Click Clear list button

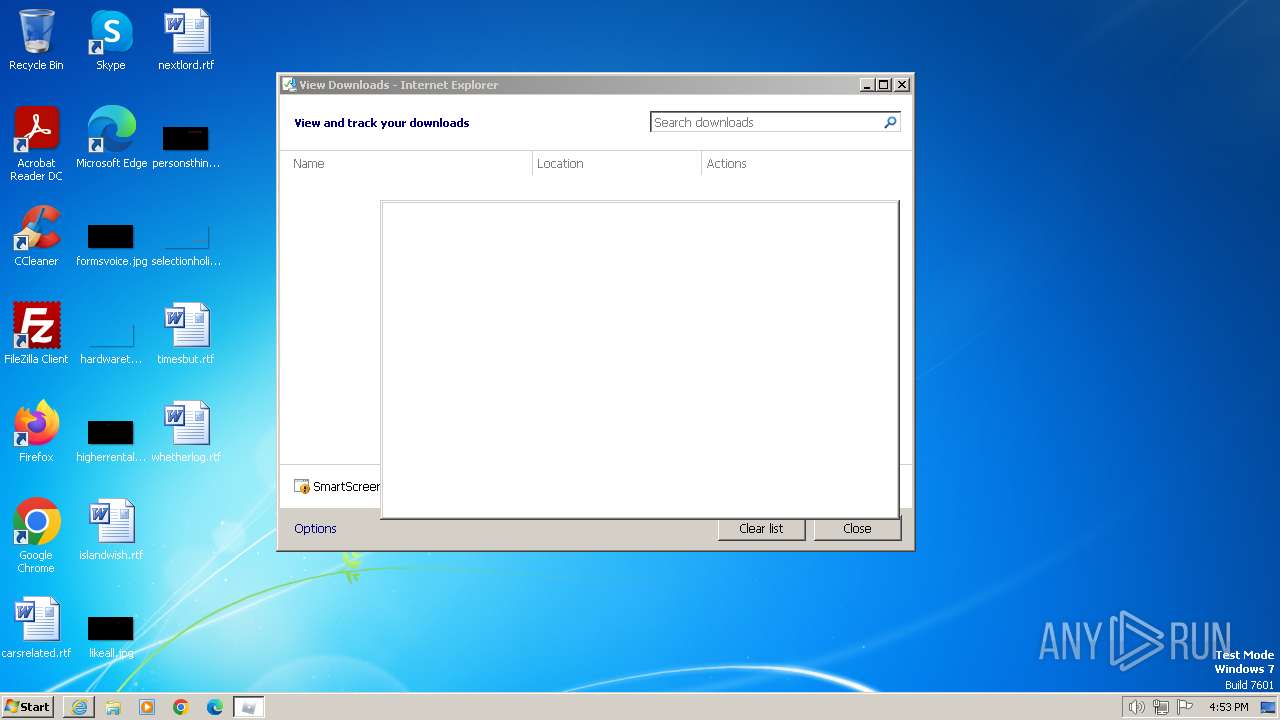point(761,528)
